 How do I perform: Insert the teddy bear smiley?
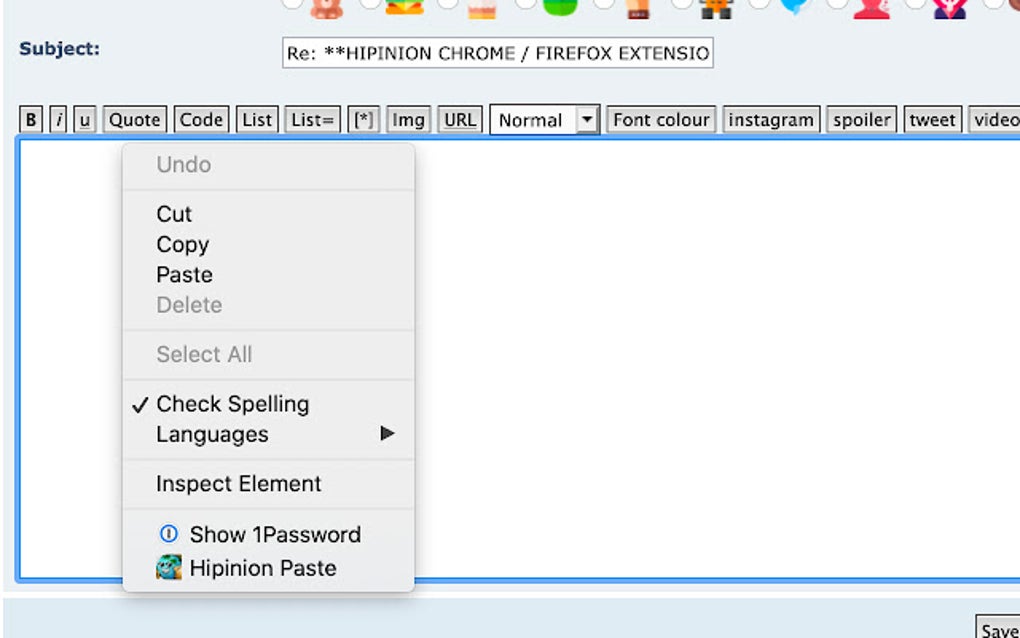pyautogui.click(x=327, y=10)
